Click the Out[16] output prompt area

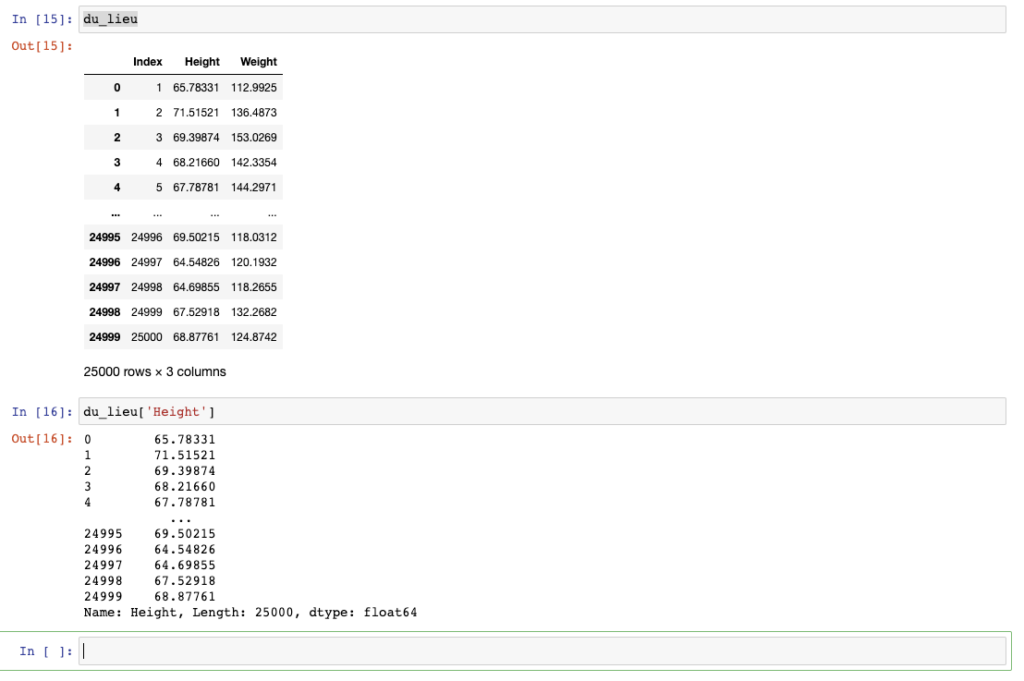(41, 440)
